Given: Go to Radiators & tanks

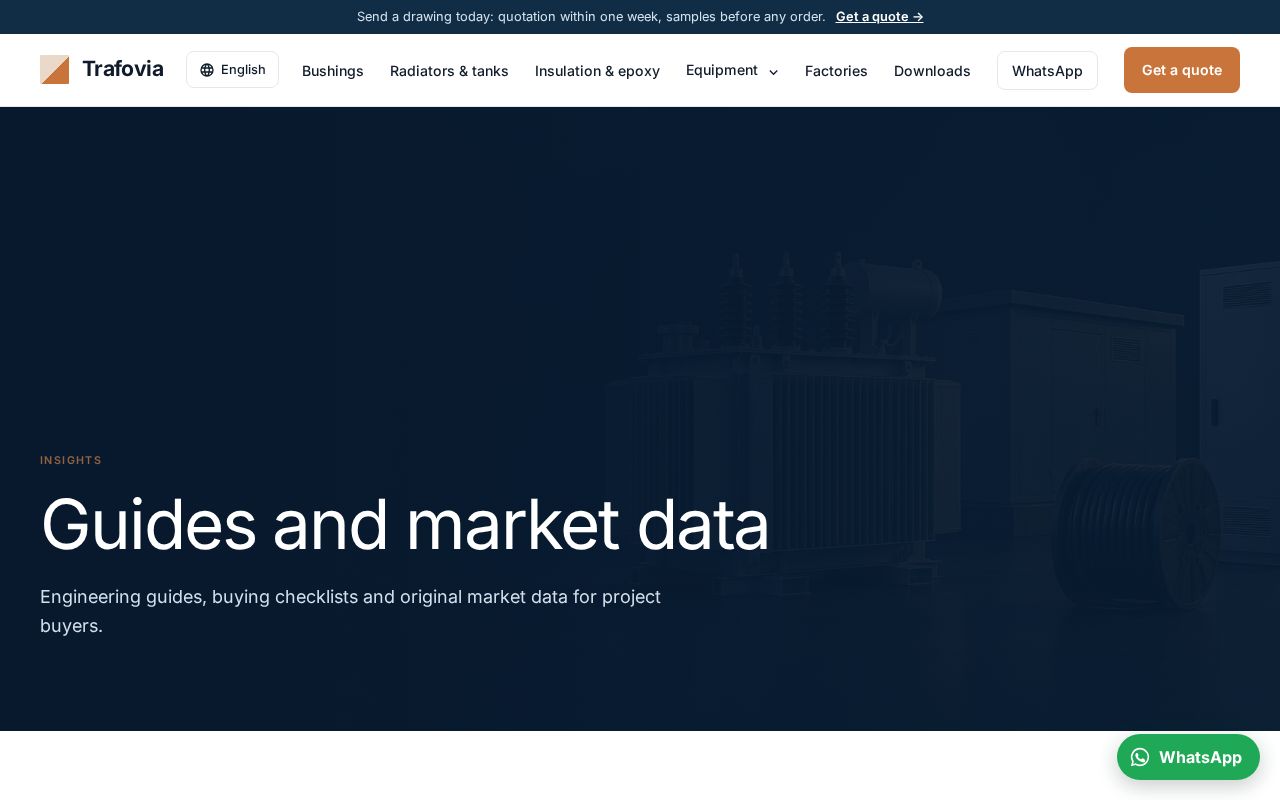Looking at the screenshot, I should 449,71.
